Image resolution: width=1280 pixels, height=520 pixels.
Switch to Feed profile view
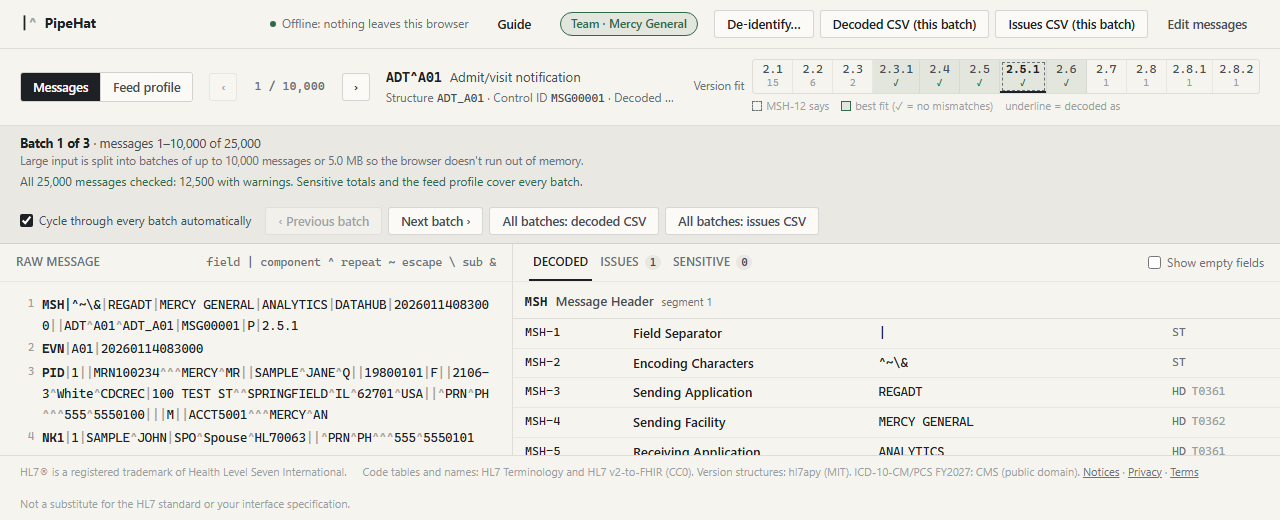tap(147, 87)
